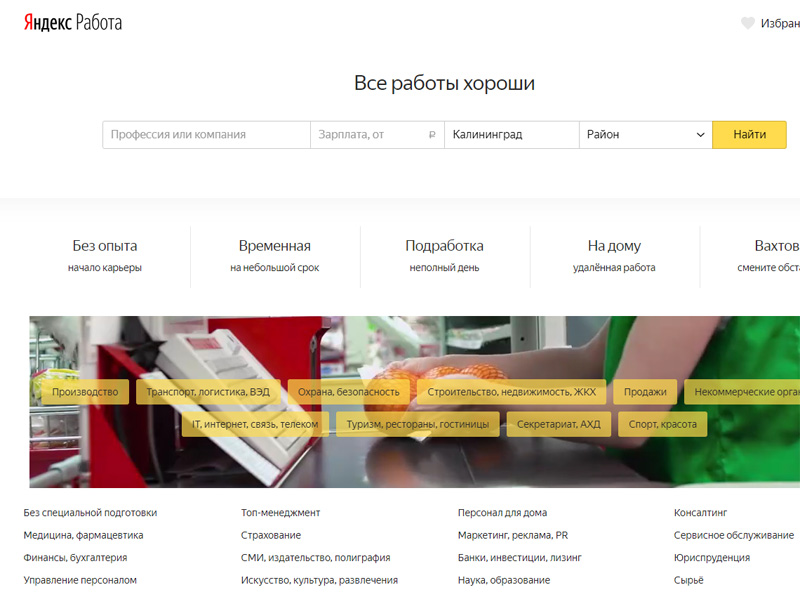Image resolution: width=800 pixels, height=601 pixels.
Task: Open the Спорт, красота tag
Action: point(662,425)
